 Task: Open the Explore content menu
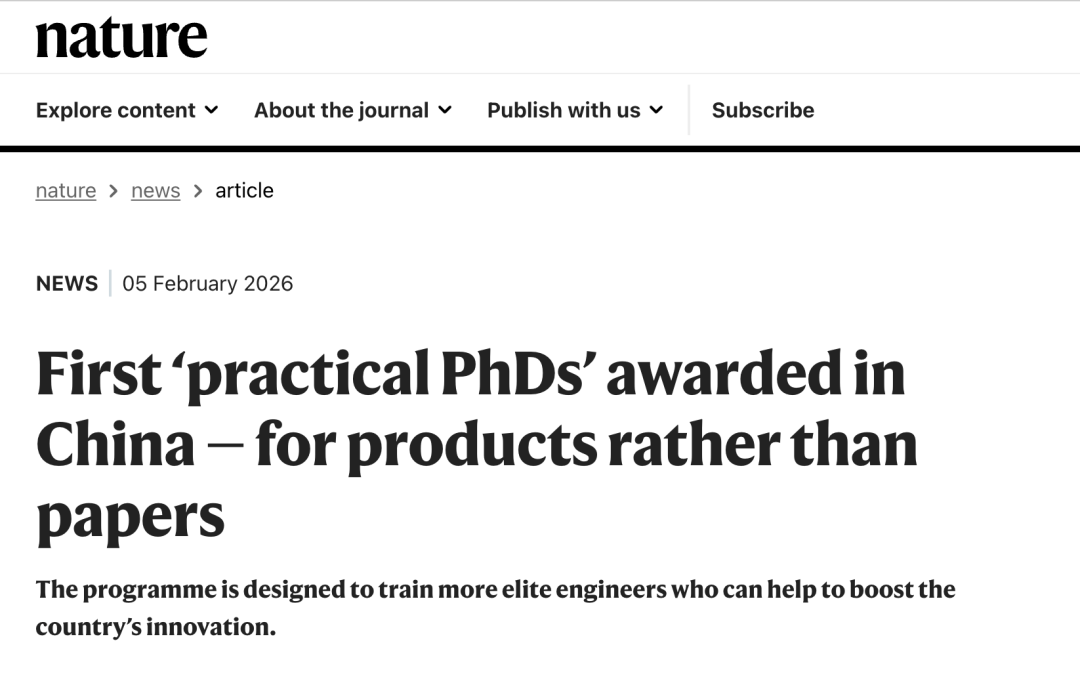(x=116, y=110)
